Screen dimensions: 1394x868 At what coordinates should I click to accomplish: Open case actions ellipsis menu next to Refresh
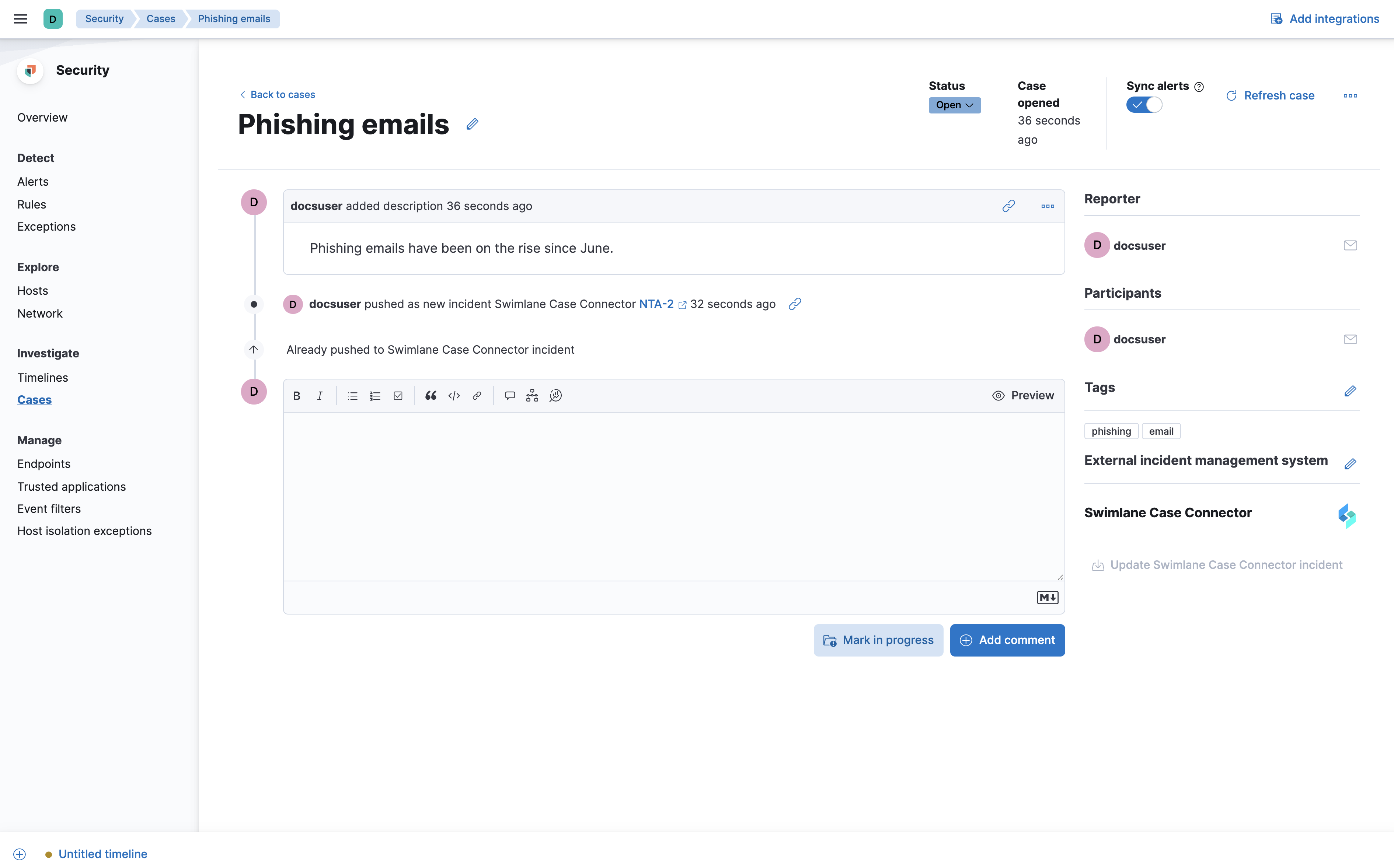pyautogui.click(x=1351, y=96)
